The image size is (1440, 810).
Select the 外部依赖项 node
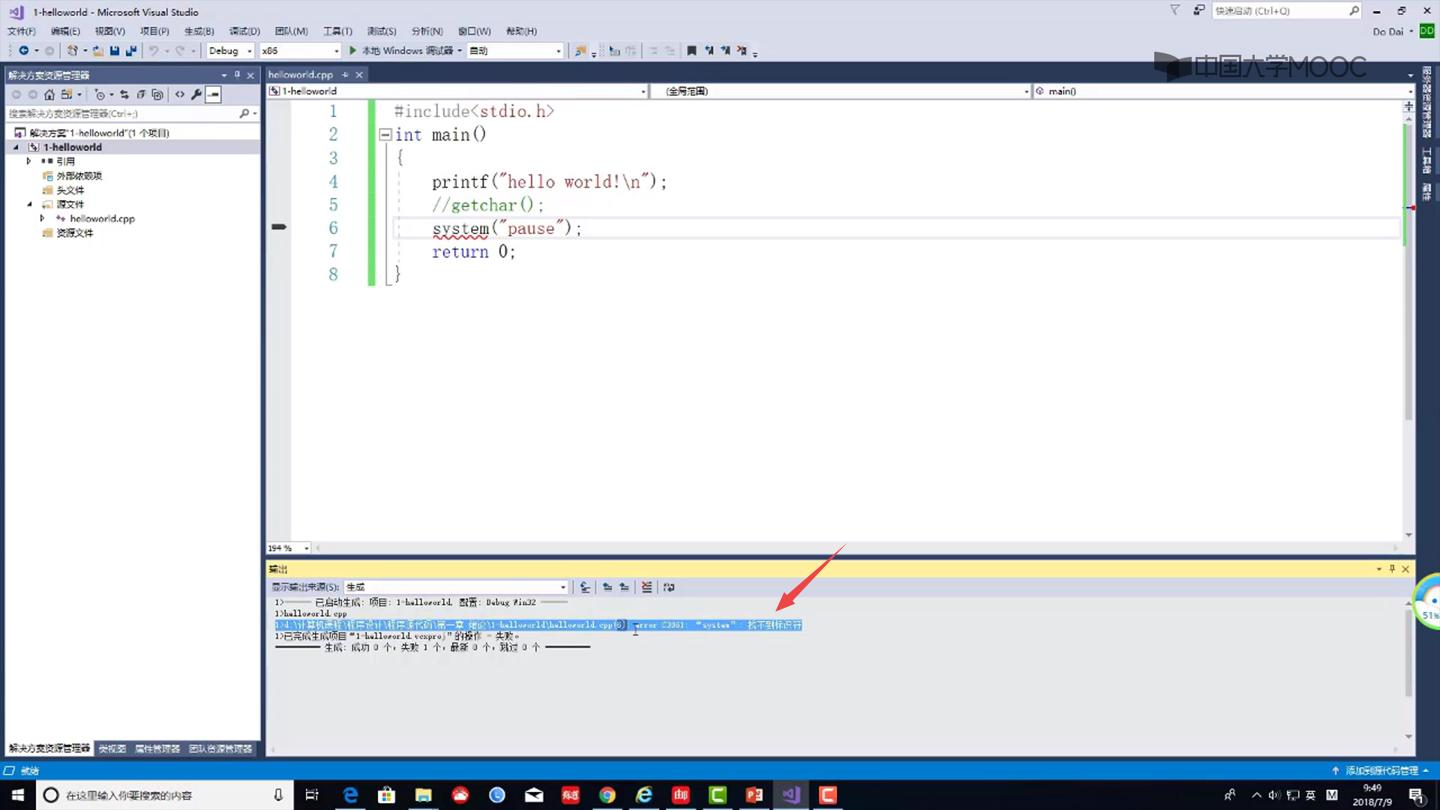coord(79,176)
